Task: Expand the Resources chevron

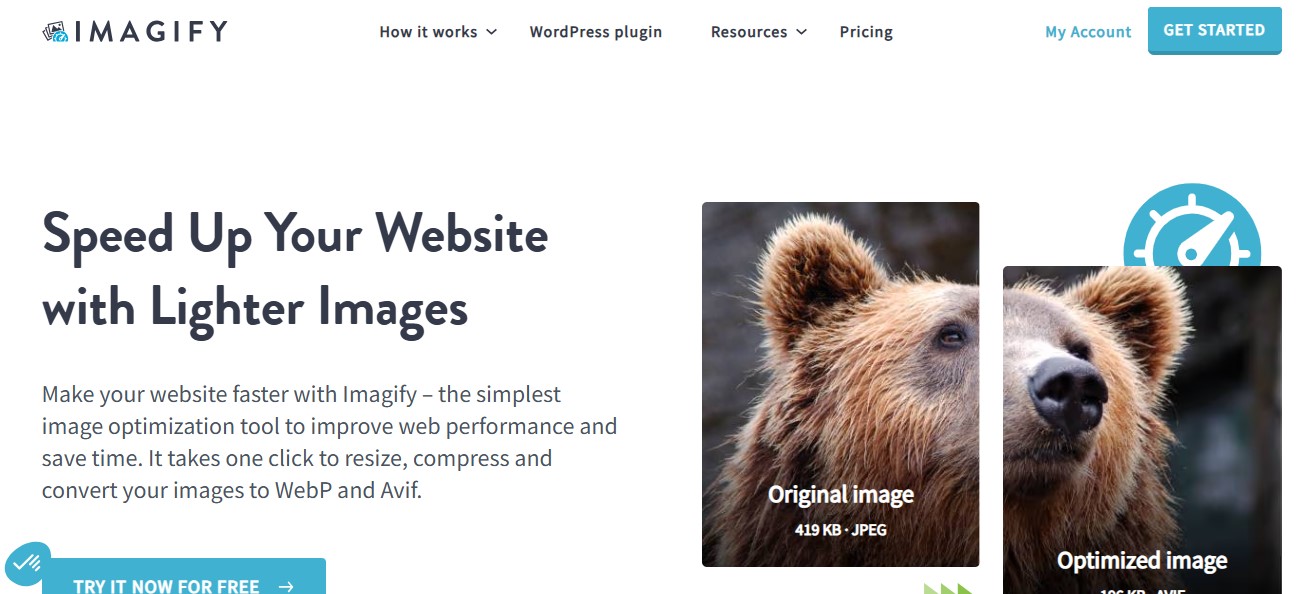Action: click(801, 32)
